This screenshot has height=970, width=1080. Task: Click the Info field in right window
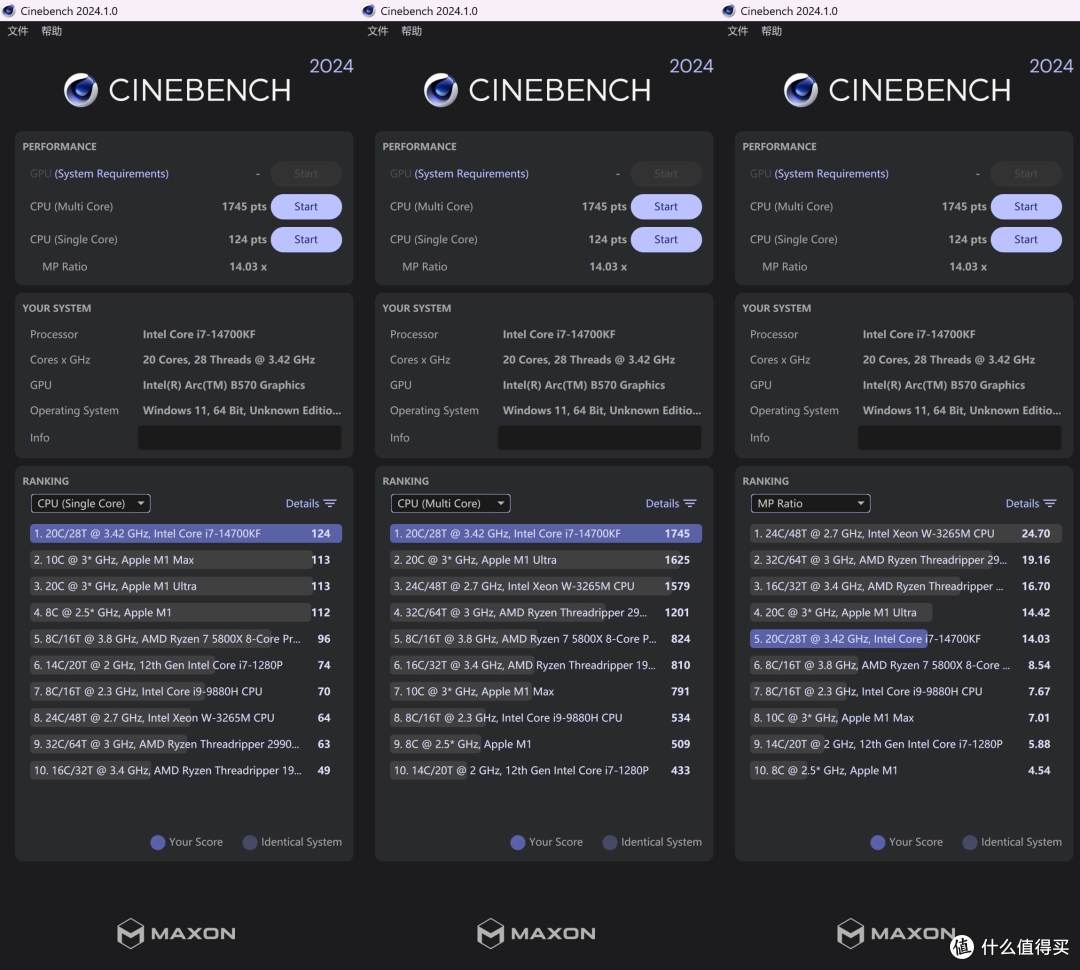click(x=959, y=438)
